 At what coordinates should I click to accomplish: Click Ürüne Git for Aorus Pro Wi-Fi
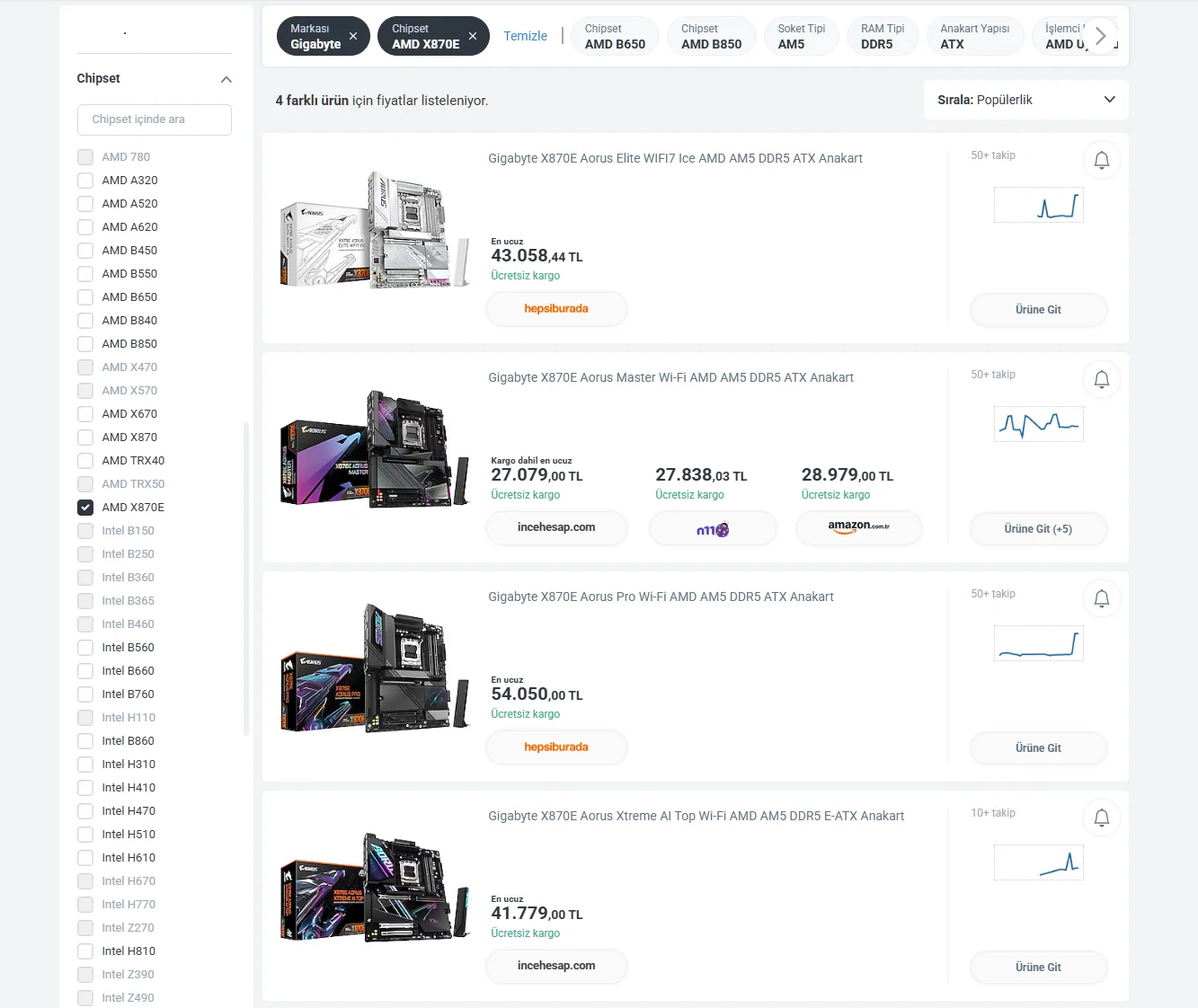[1039, 748]
